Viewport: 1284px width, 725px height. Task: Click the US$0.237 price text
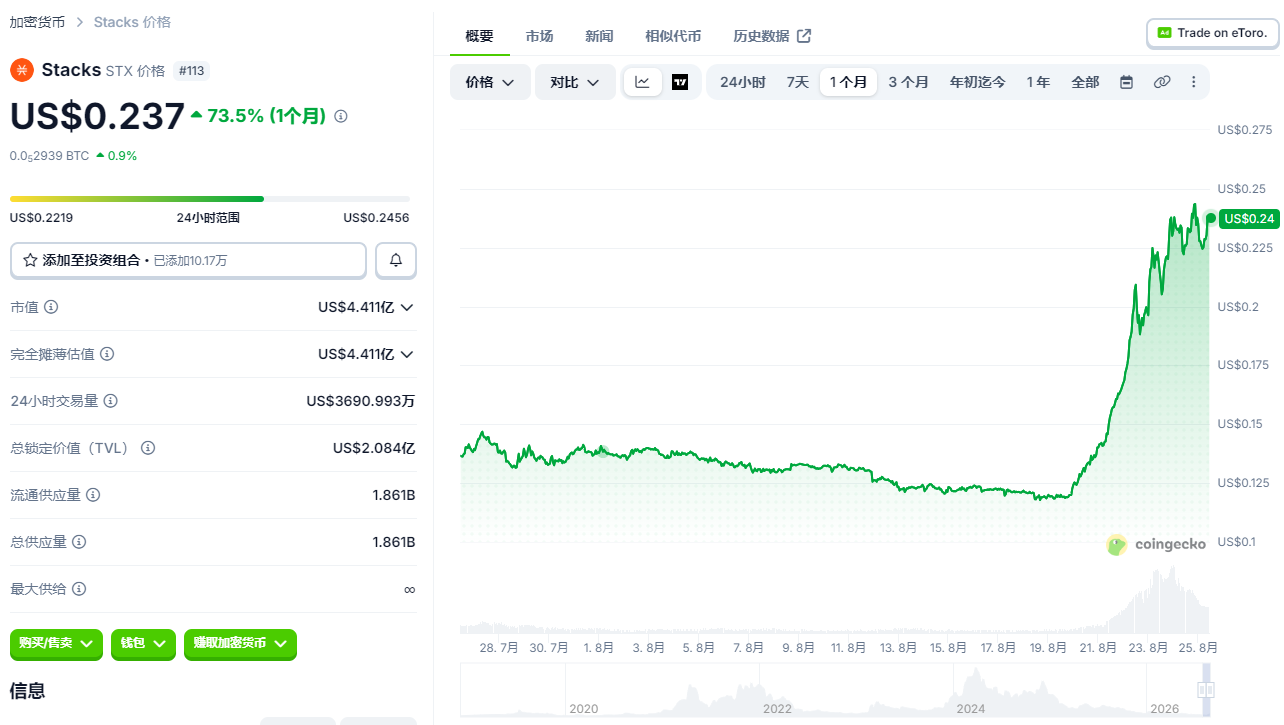pyautogui.click(x=97, y=116)
